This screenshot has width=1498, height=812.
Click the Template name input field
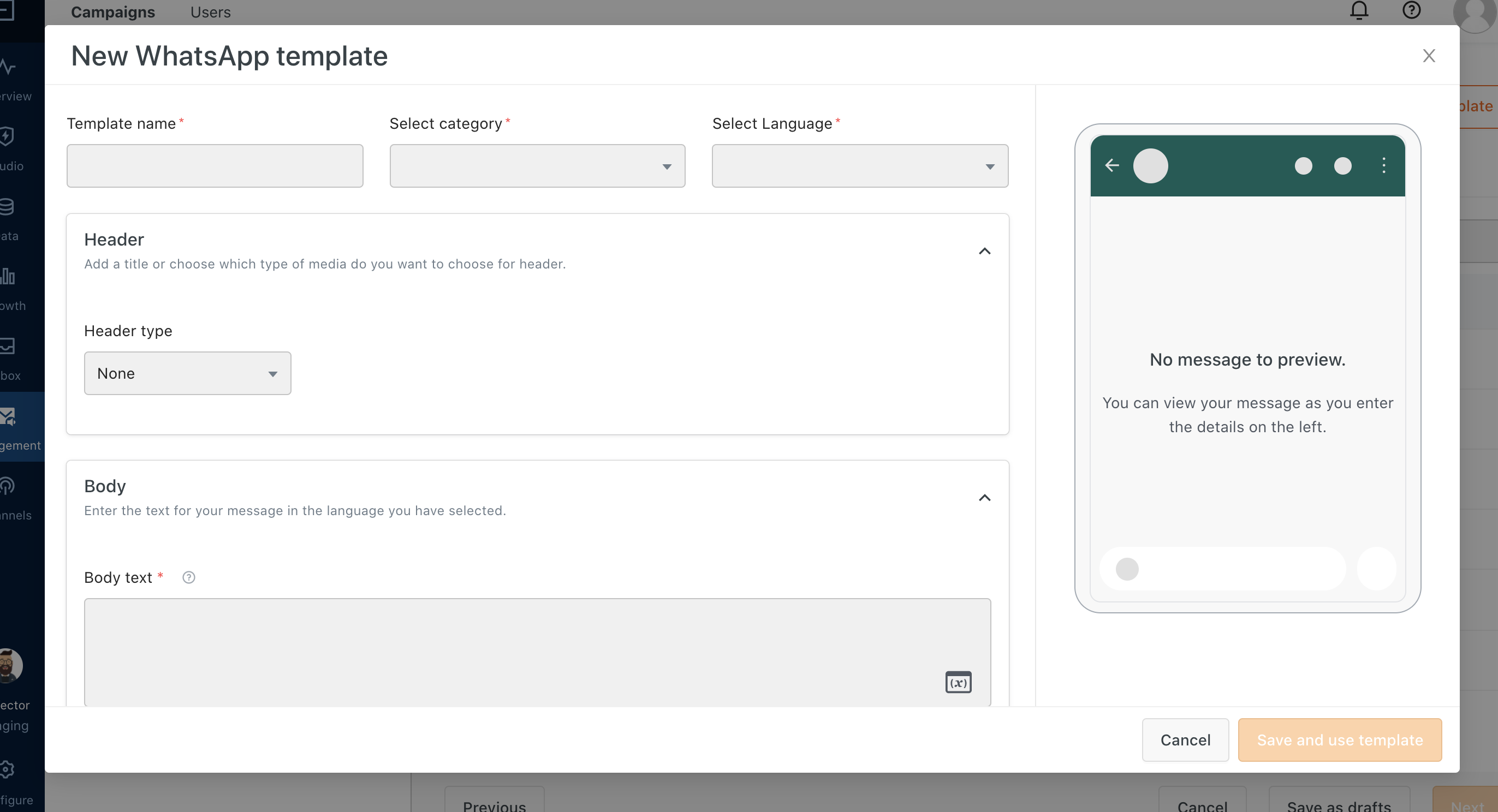(x=215, y=166)
